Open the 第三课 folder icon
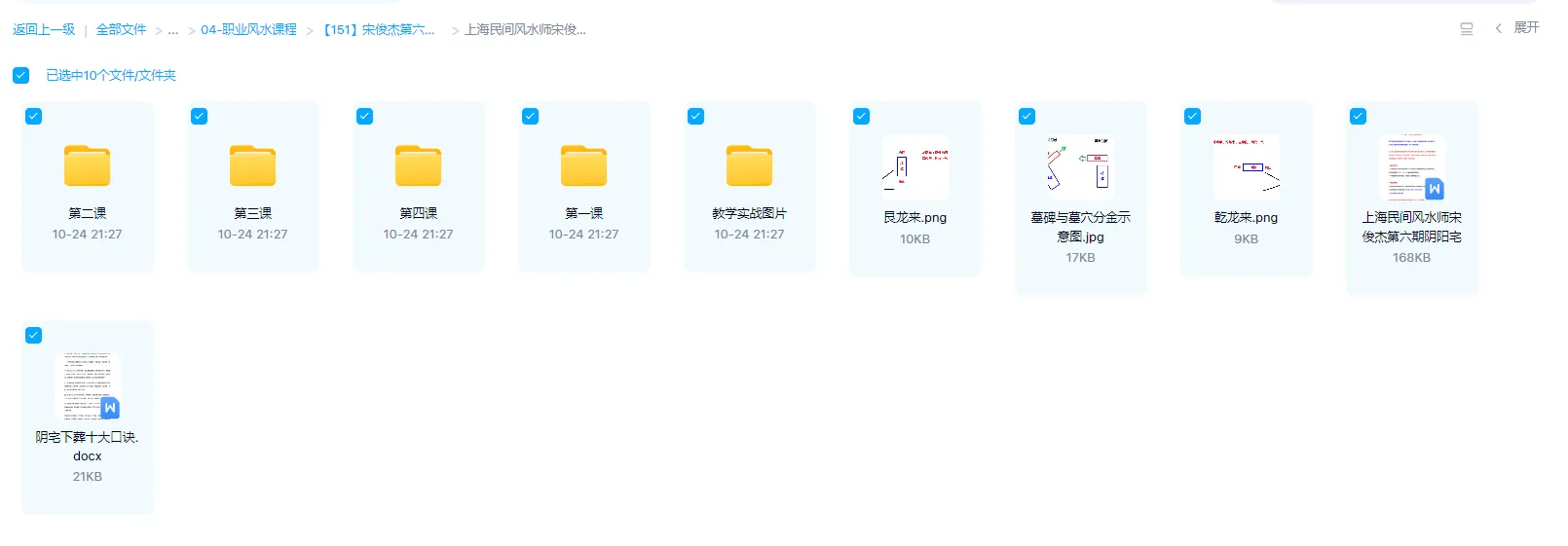1568x546 pixels. click(x=252, y=165)
